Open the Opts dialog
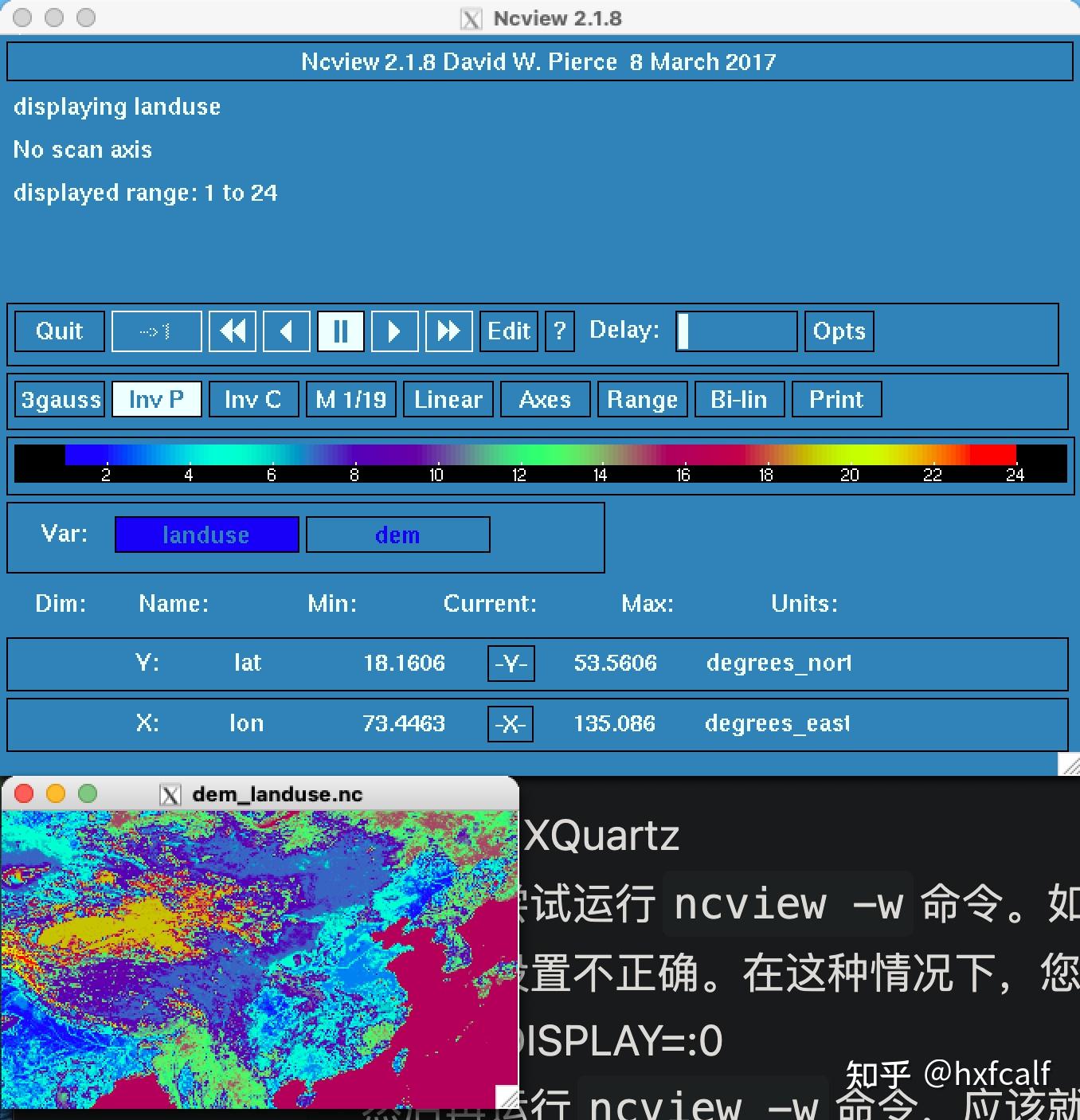1080x1120 pixels. tap(839, 331)
